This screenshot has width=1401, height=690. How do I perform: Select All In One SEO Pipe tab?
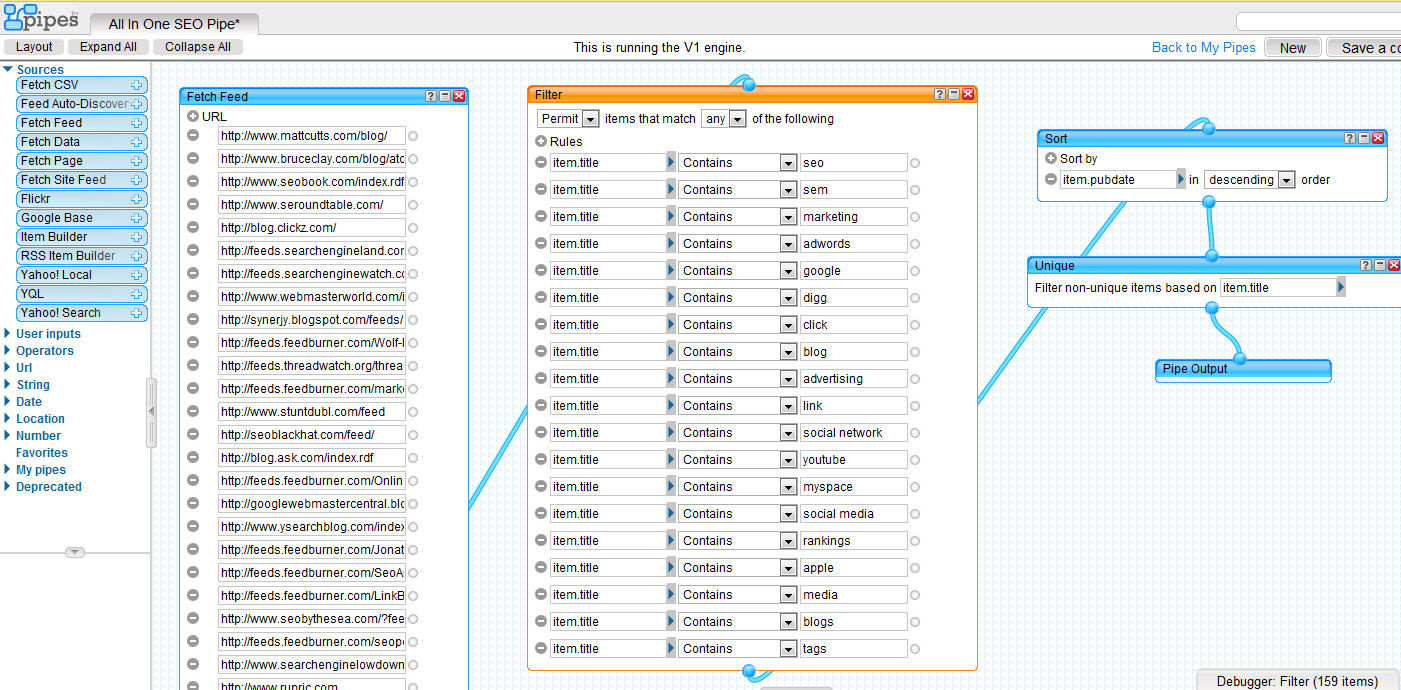click(174, 24)
